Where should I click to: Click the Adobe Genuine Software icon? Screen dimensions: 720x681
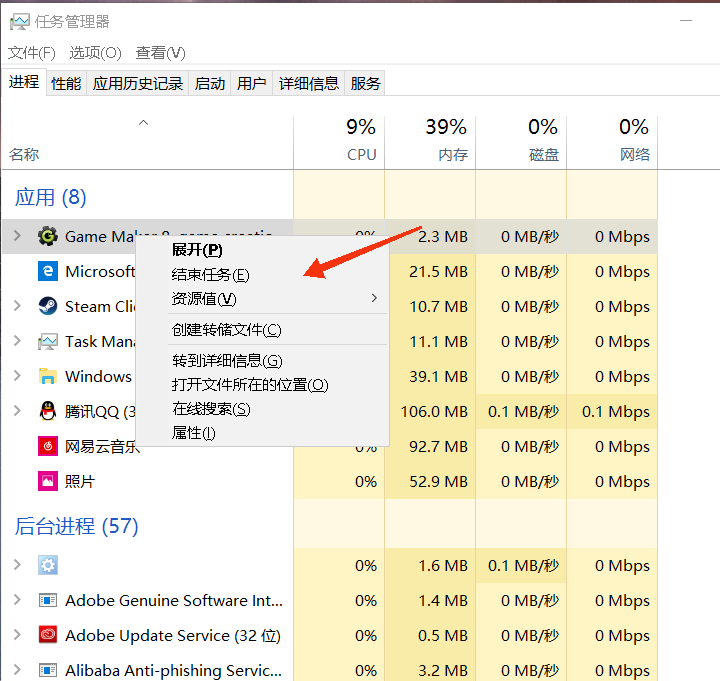[x=48, y=600]
